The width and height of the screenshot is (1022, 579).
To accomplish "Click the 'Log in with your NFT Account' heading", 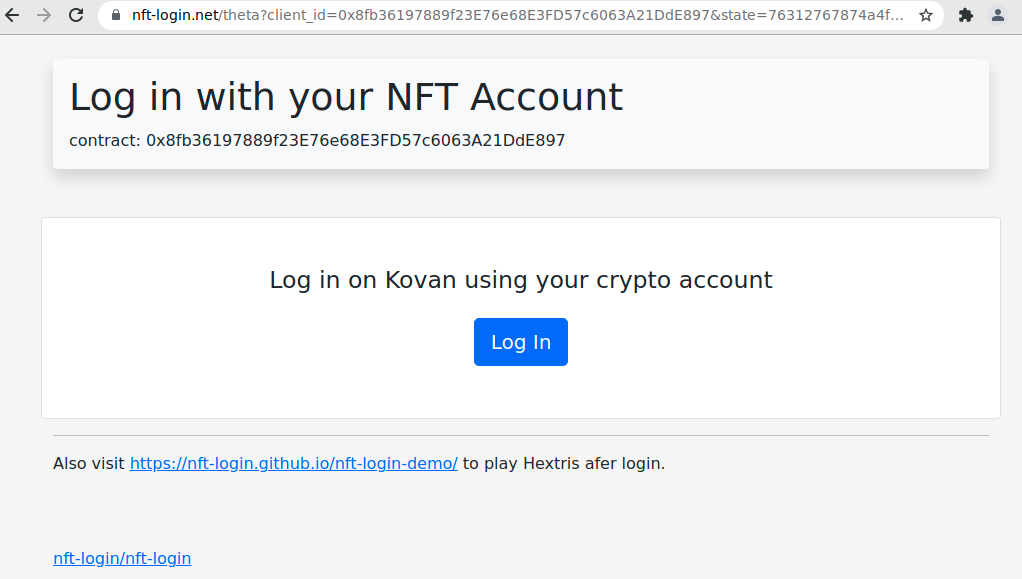I will [x=346, y=96].
